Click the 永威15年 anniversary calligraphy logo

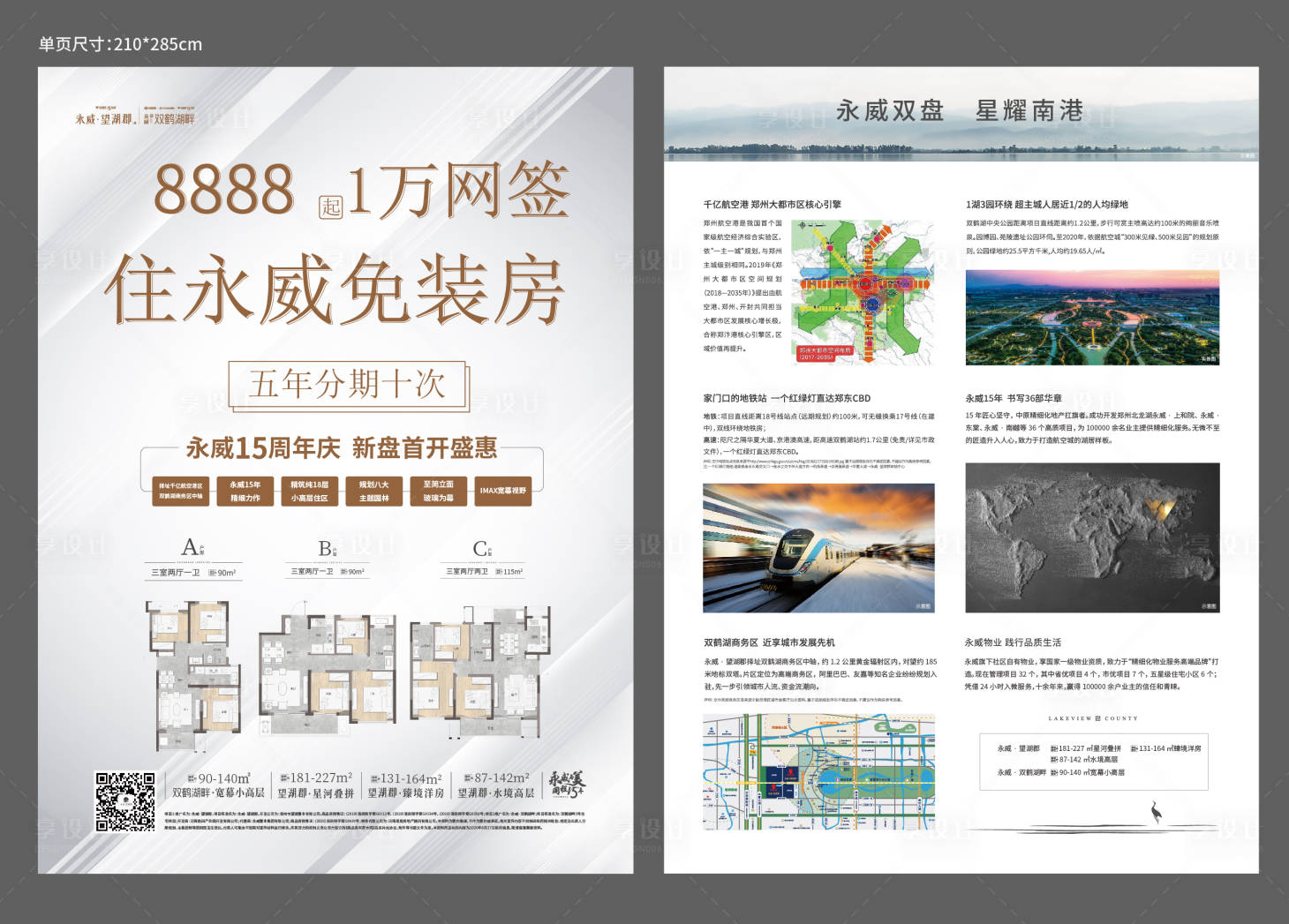[x=567, y=785]
